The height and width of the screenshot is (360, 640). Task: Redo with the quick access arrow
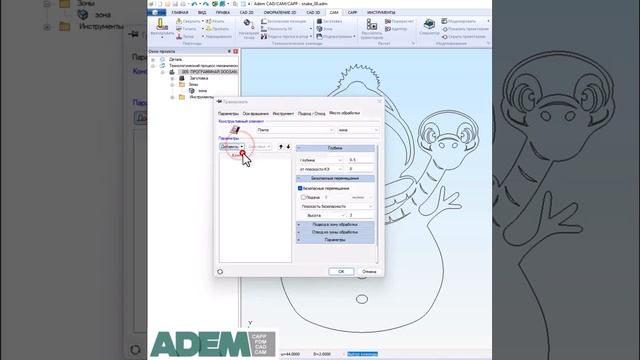click(x=206, y=4)
